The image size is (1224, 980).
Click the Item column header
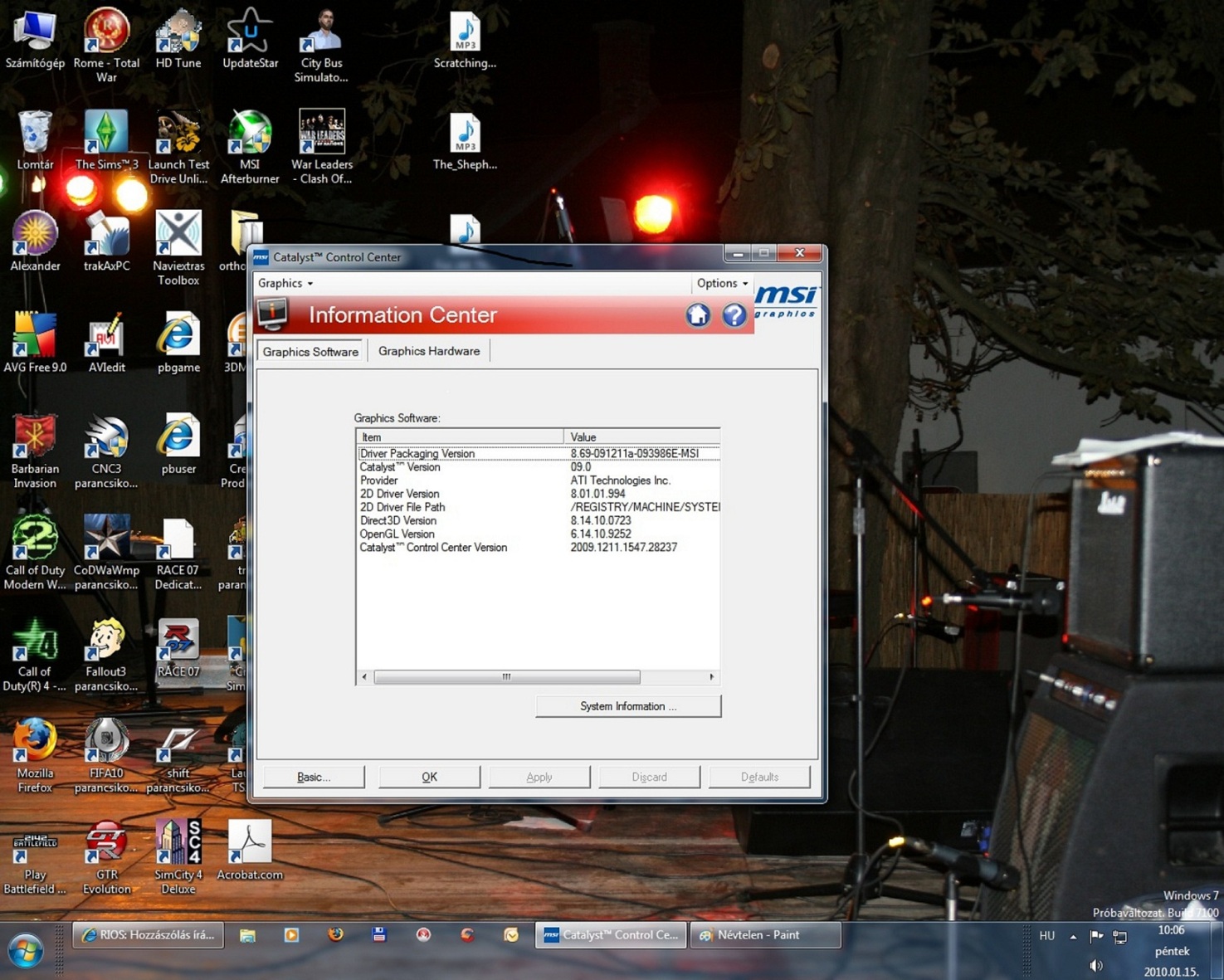click(x=460, y=437)
